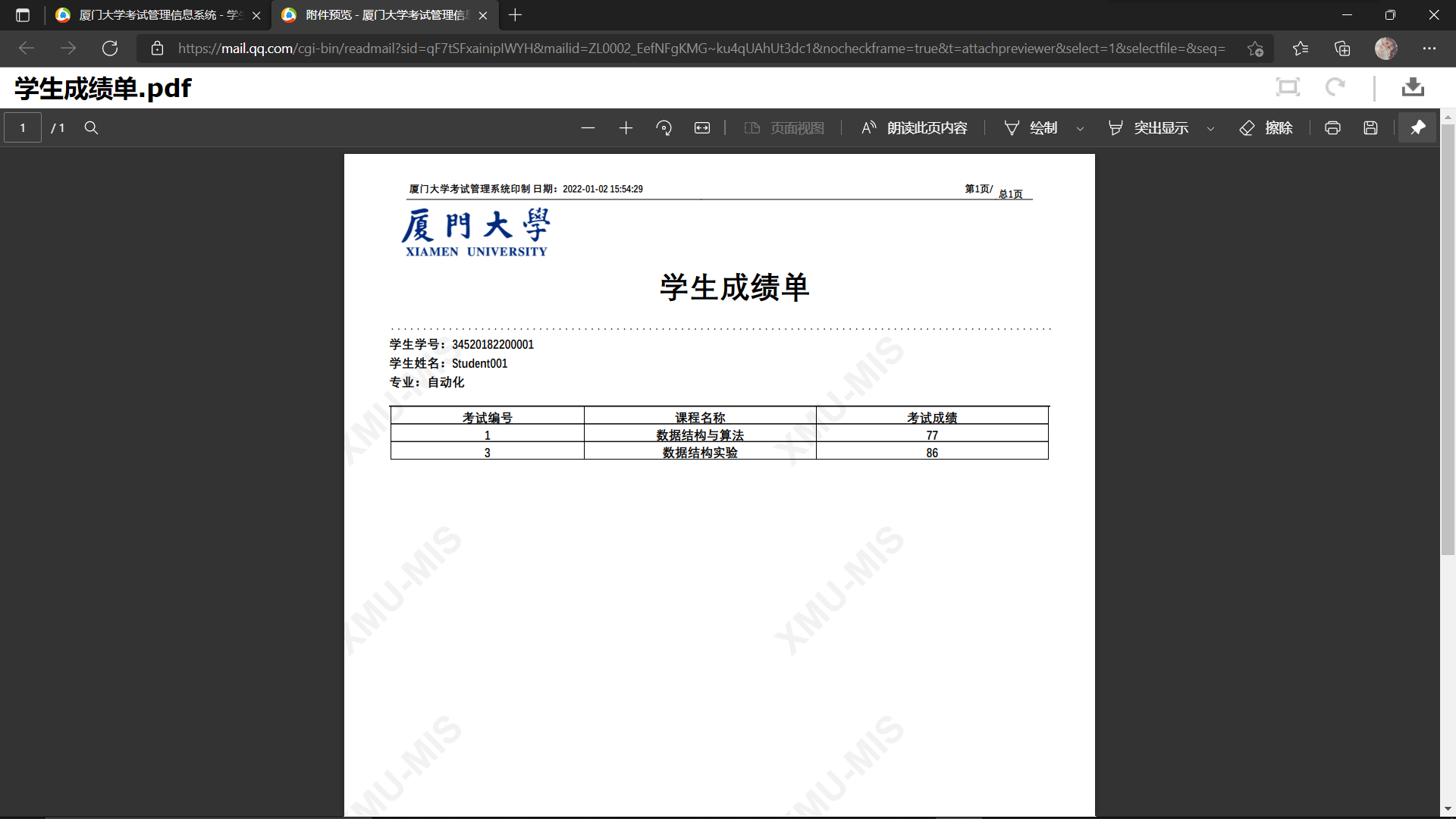Screen dimensions: 1456x819
Task: Click the vertical scrollbar thumb
Action: point(1448,341)
